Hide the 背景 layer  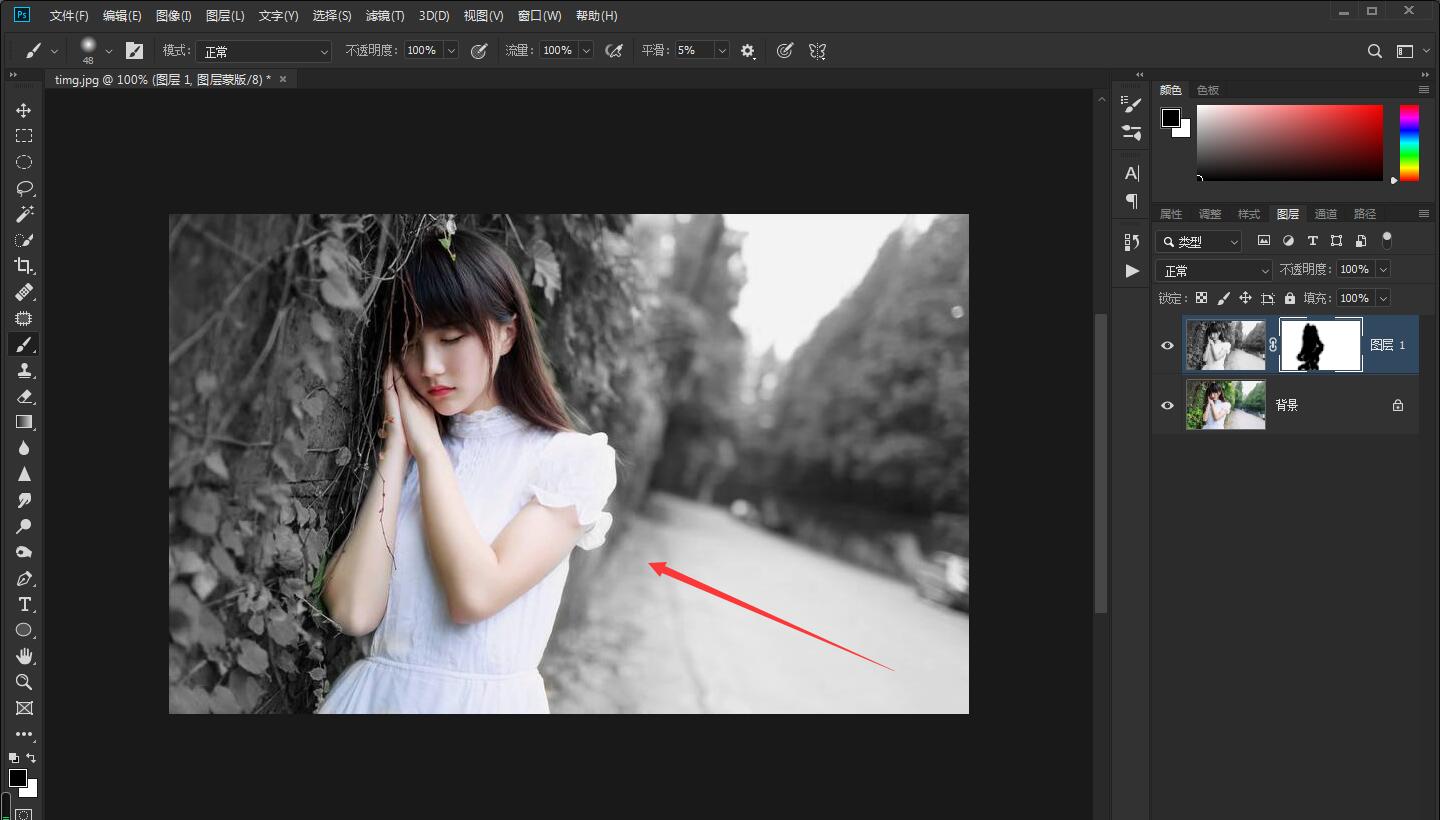point(1167,405)
